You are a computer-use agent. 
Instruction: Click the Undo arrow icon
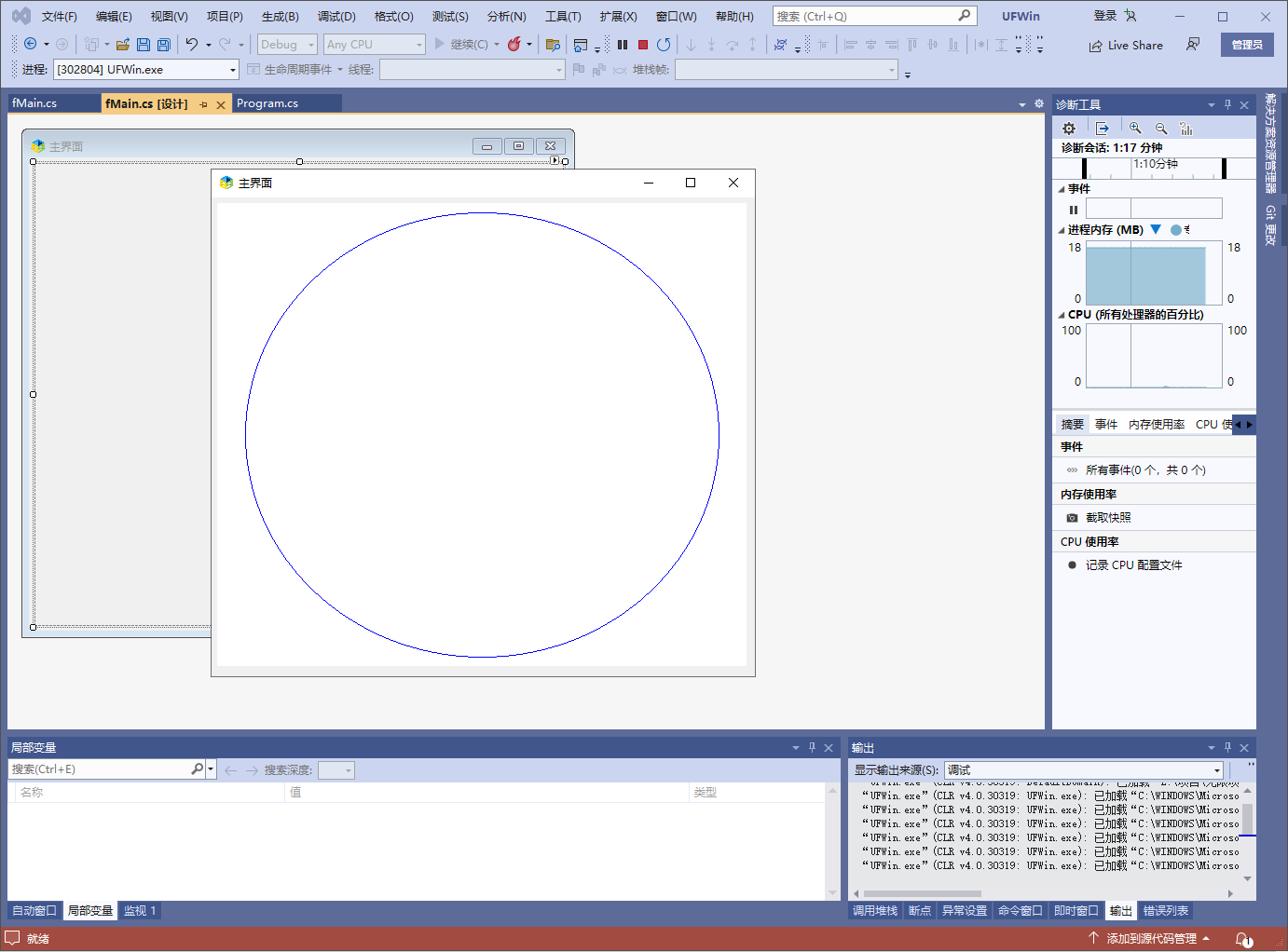click(x=192, y=44)
